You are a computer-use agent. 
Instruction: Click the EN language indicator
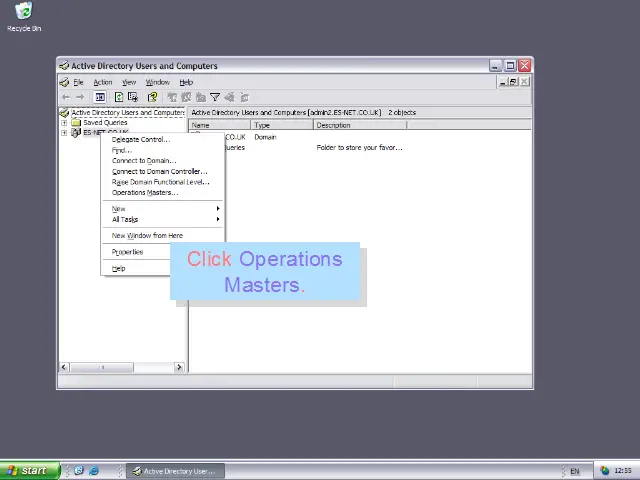pos(575,471)
